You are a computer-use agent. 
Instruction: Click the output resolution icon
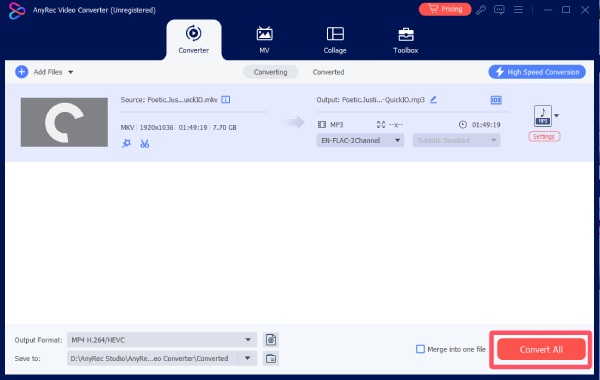381,124
